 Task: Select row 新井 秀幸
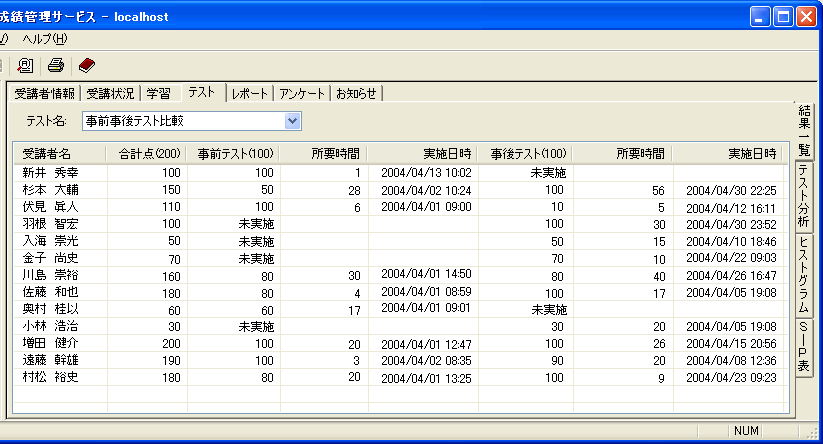tap(401, 173)
